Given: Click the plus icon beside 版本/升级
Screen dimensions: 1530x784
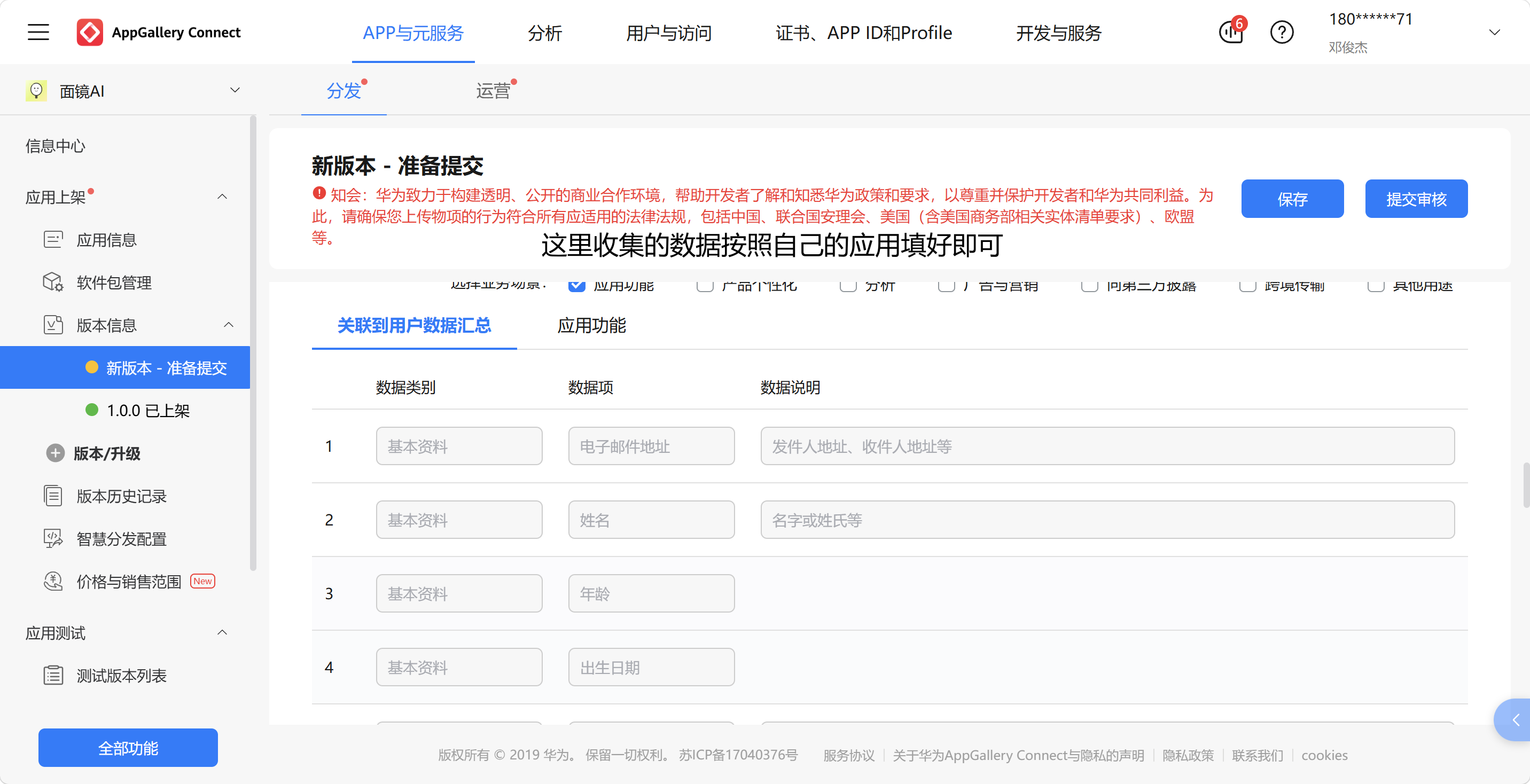Looking at the screenshot, I should coord(55,453).
